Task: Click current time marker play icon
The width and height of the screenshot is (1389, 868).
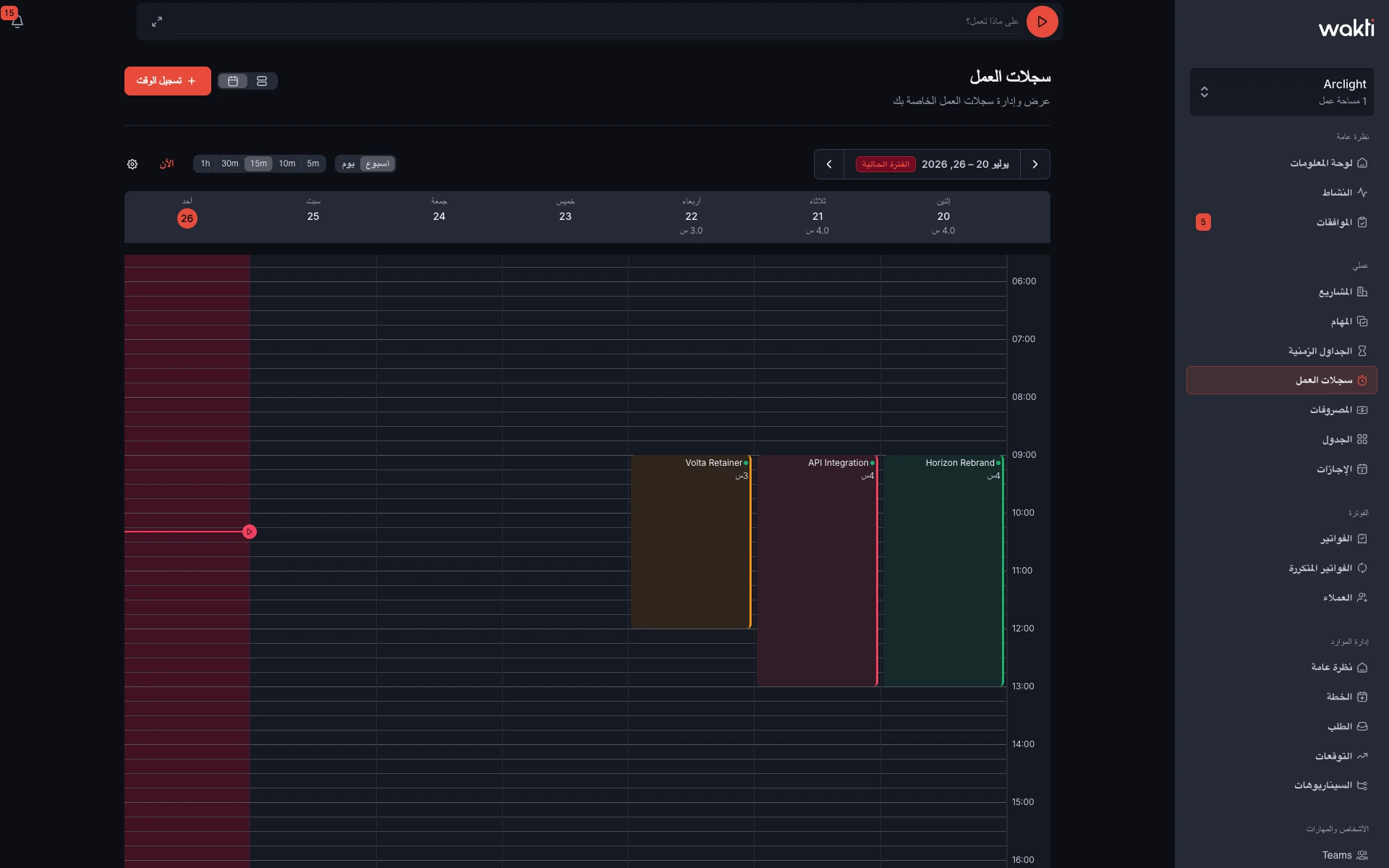Action: (250, 532)
